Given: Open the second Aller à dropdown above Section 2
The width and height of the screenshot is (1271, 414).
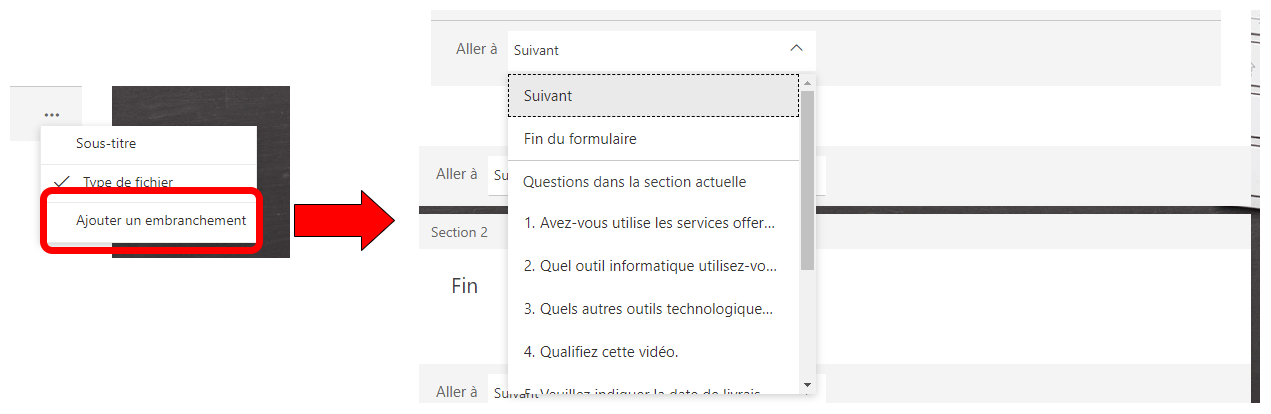Looking at the screenshot, I should [x=497, y=175].
